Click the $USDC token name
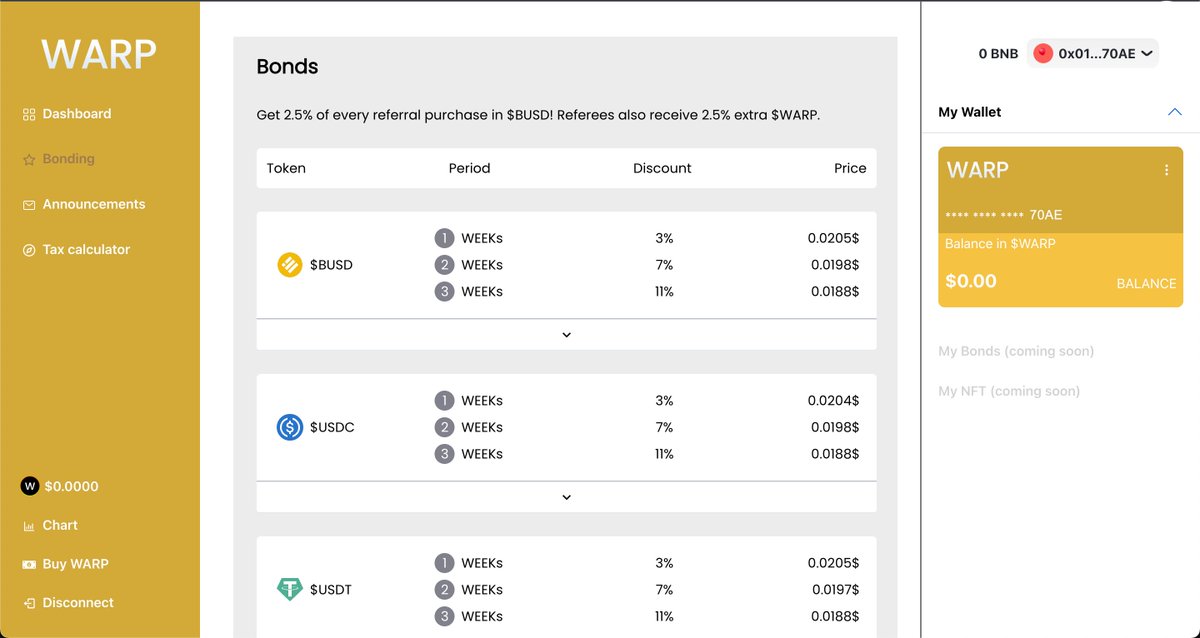 [332, 427]
